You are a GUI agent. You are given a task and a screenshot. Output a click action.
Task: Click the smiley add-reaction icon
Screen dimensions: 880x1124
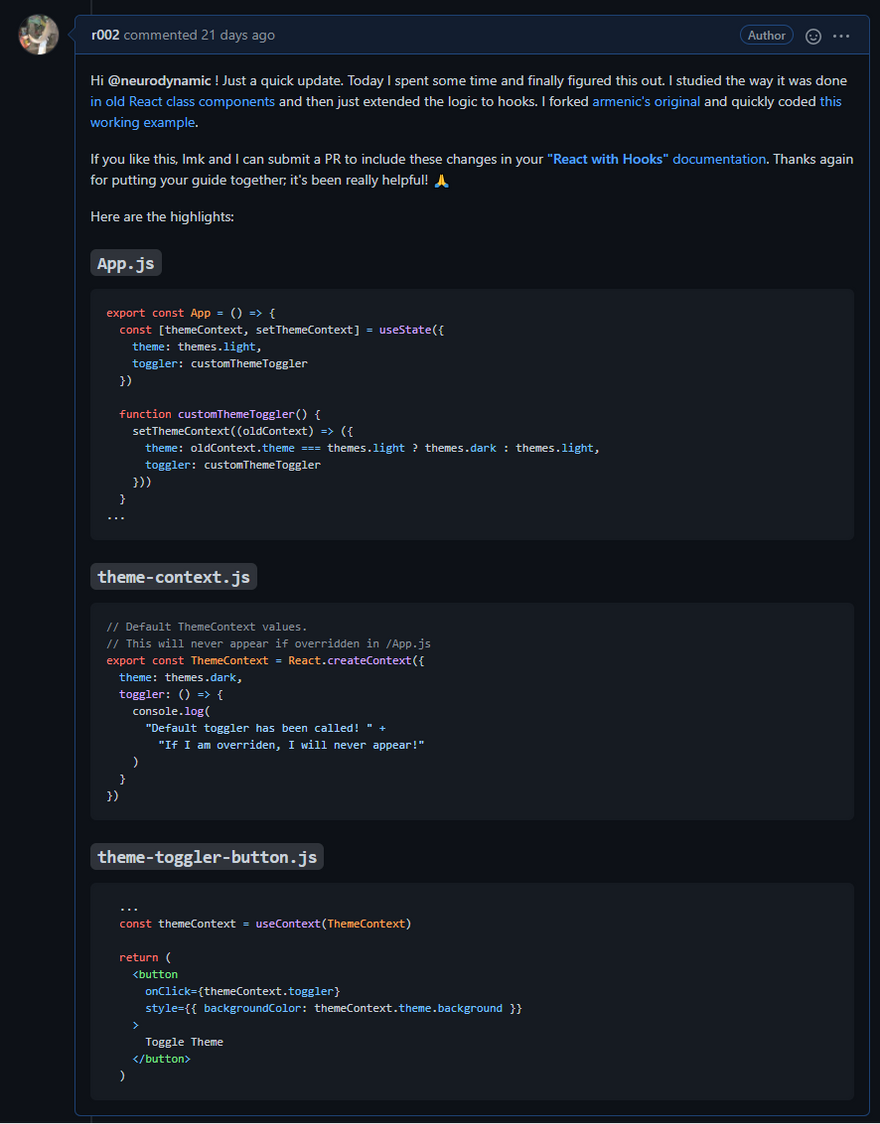[813, 36]
